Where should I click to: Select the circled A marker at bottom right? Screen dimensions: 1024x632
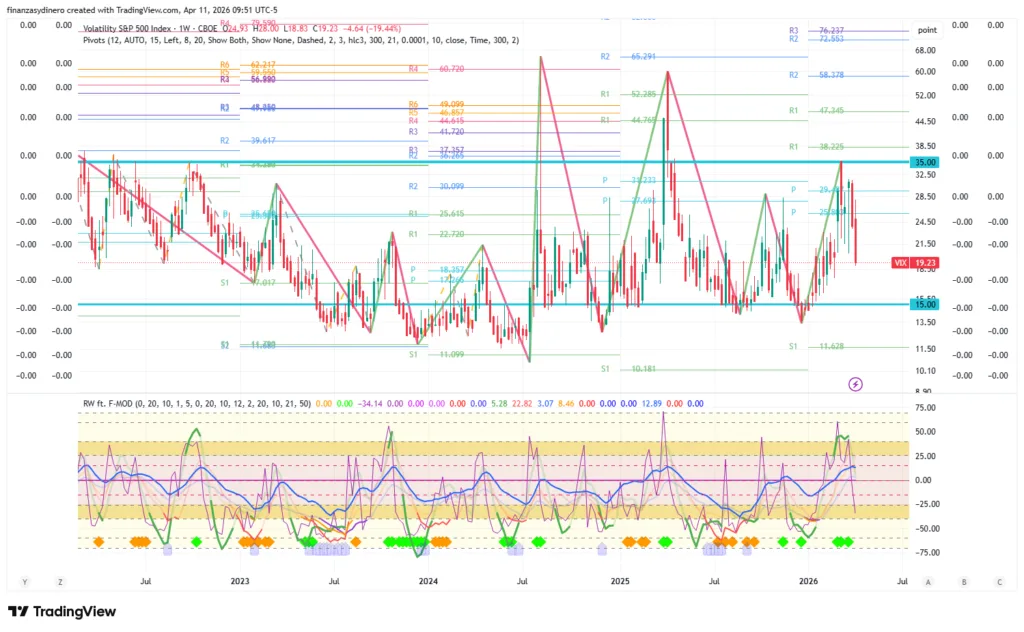pyautogui.click(x=928, y=581)
